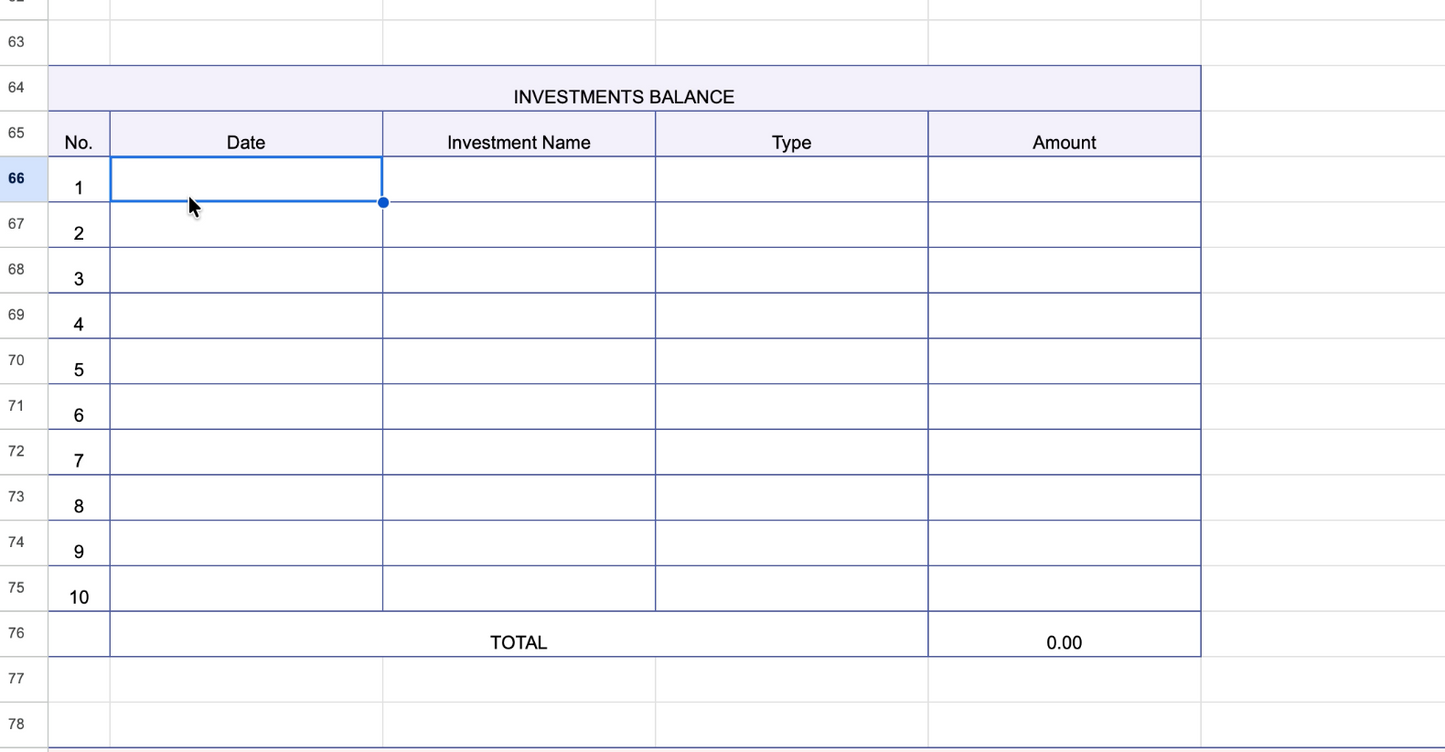Click the Date cell for investment 2
The height and width of the screenshot is (752, 1445).
[x=246, y=225]
